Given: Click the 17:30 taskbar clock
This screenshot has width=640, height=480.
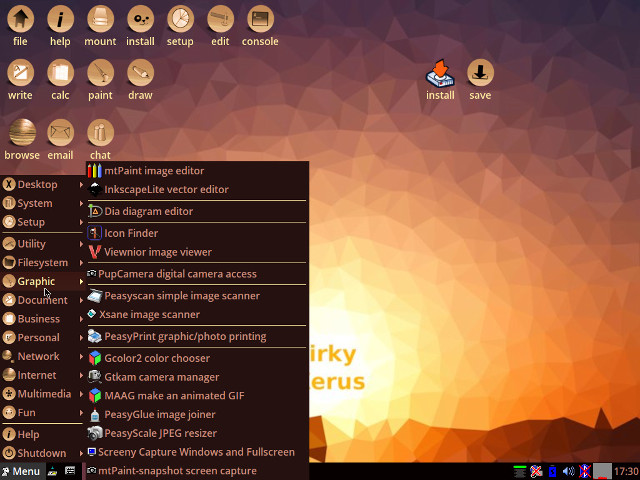Looking at the screenshot, I should tap(626, 472).
